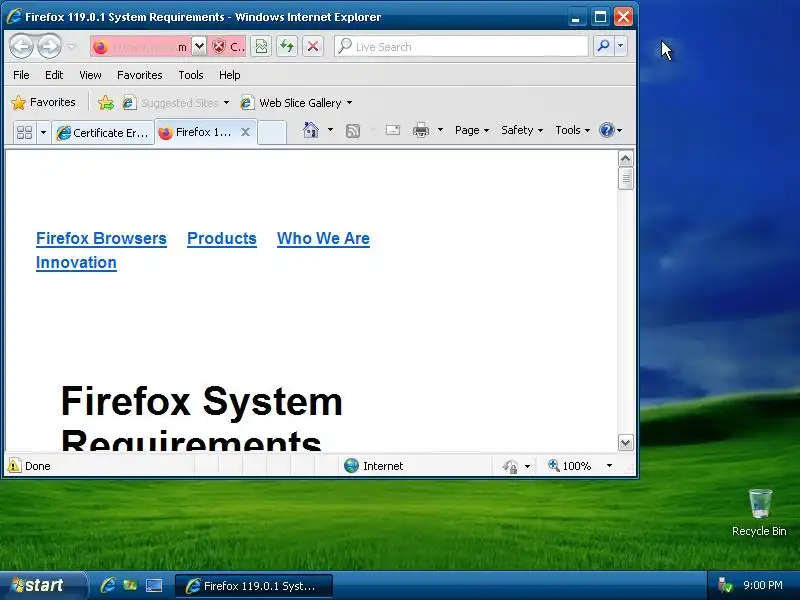The width and height of the screenshot is (800, 600).
Task: Open a new blank tab
Action: [272, 133]
